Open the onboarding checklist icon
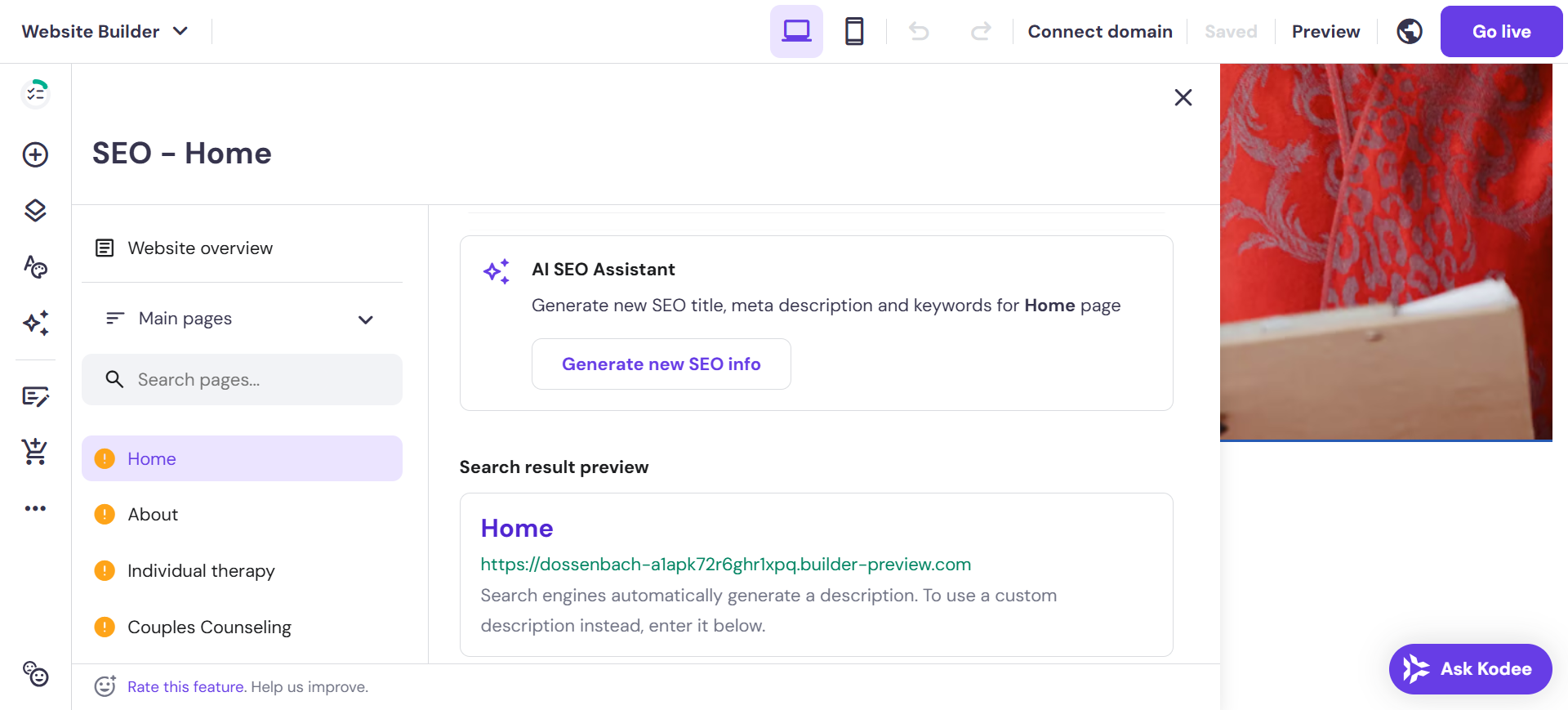 35,93
